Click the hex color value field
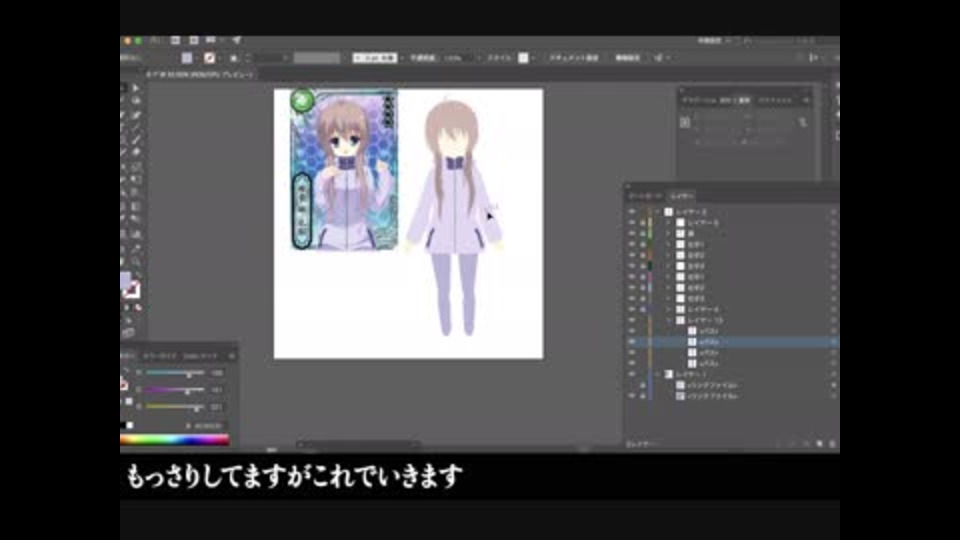 (x=208, y=426)
